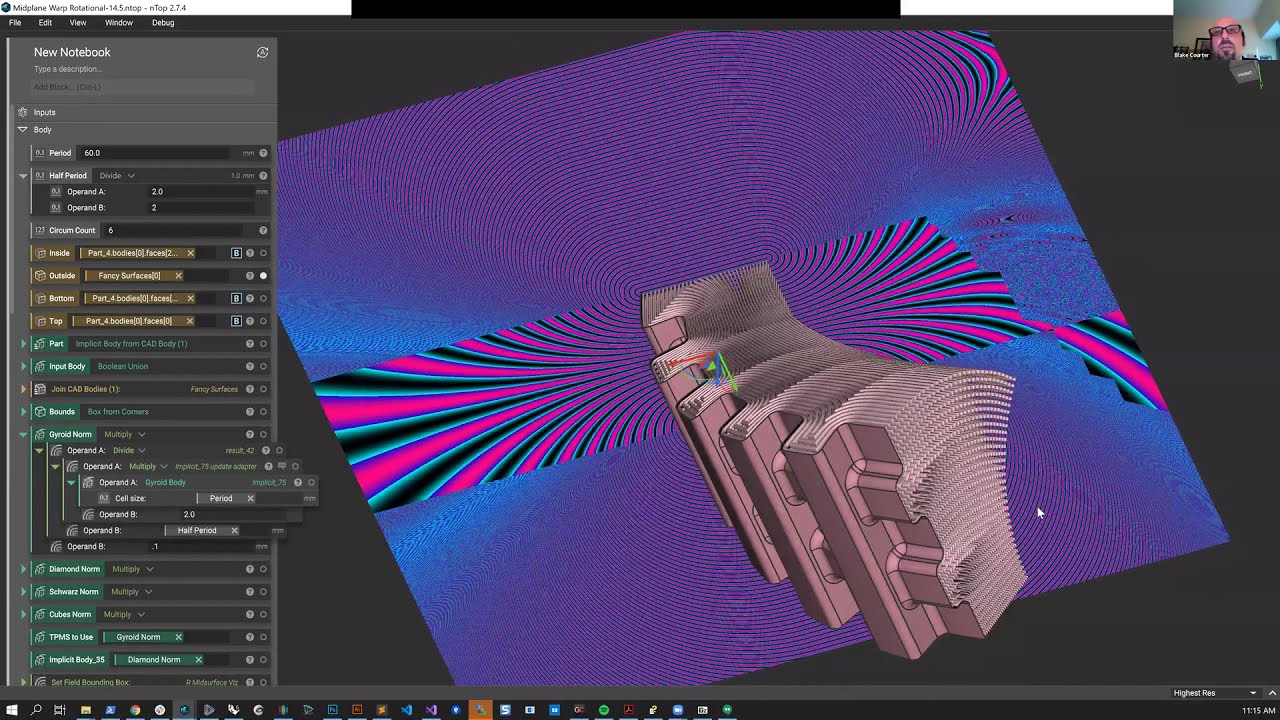The height and width of the screenshot is (720, 1280).
Task: Open help for the Period block
Action: (263, 153)
